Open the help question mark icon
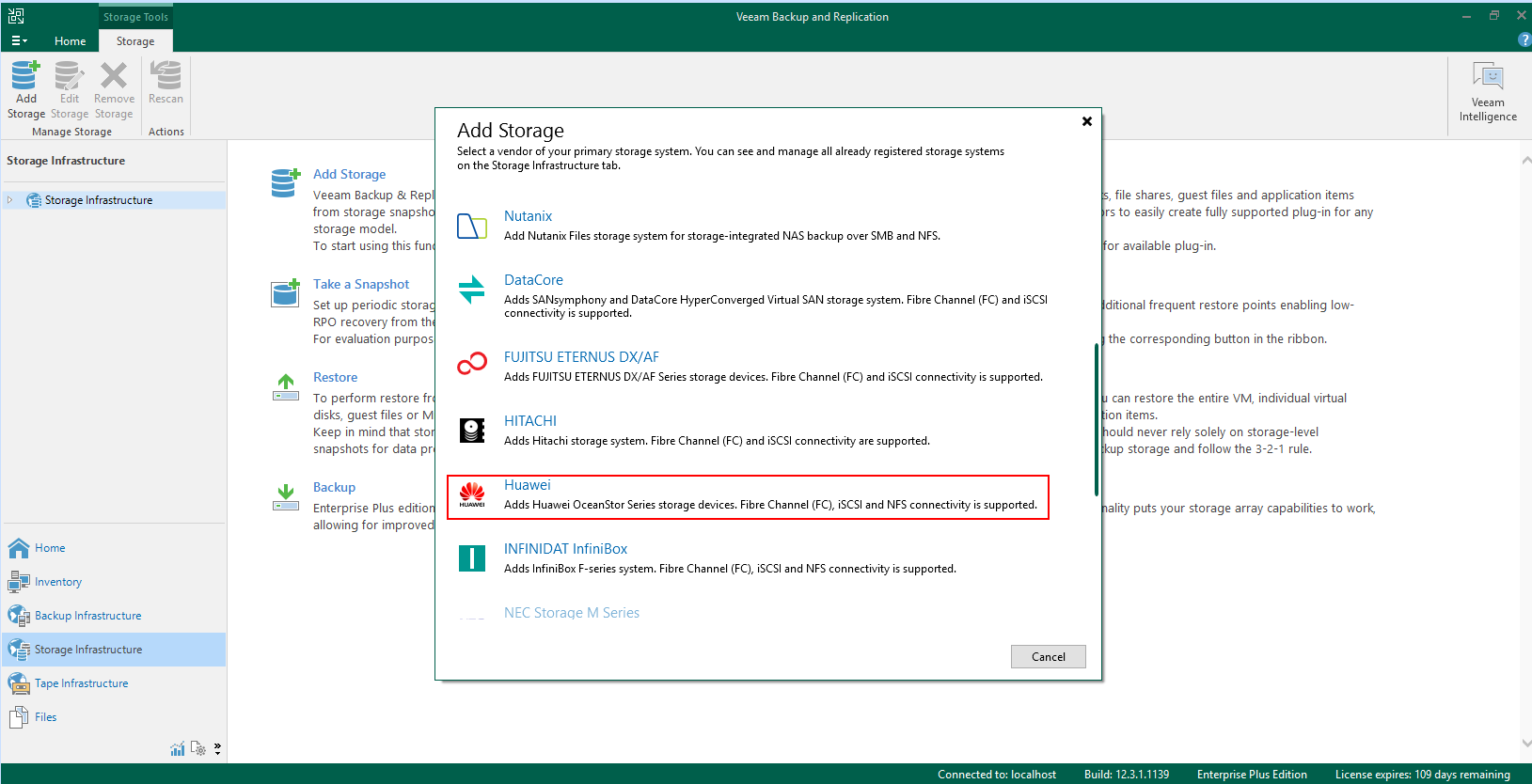The height and width of the screenshot is (784, 1532). [1524, 40]
